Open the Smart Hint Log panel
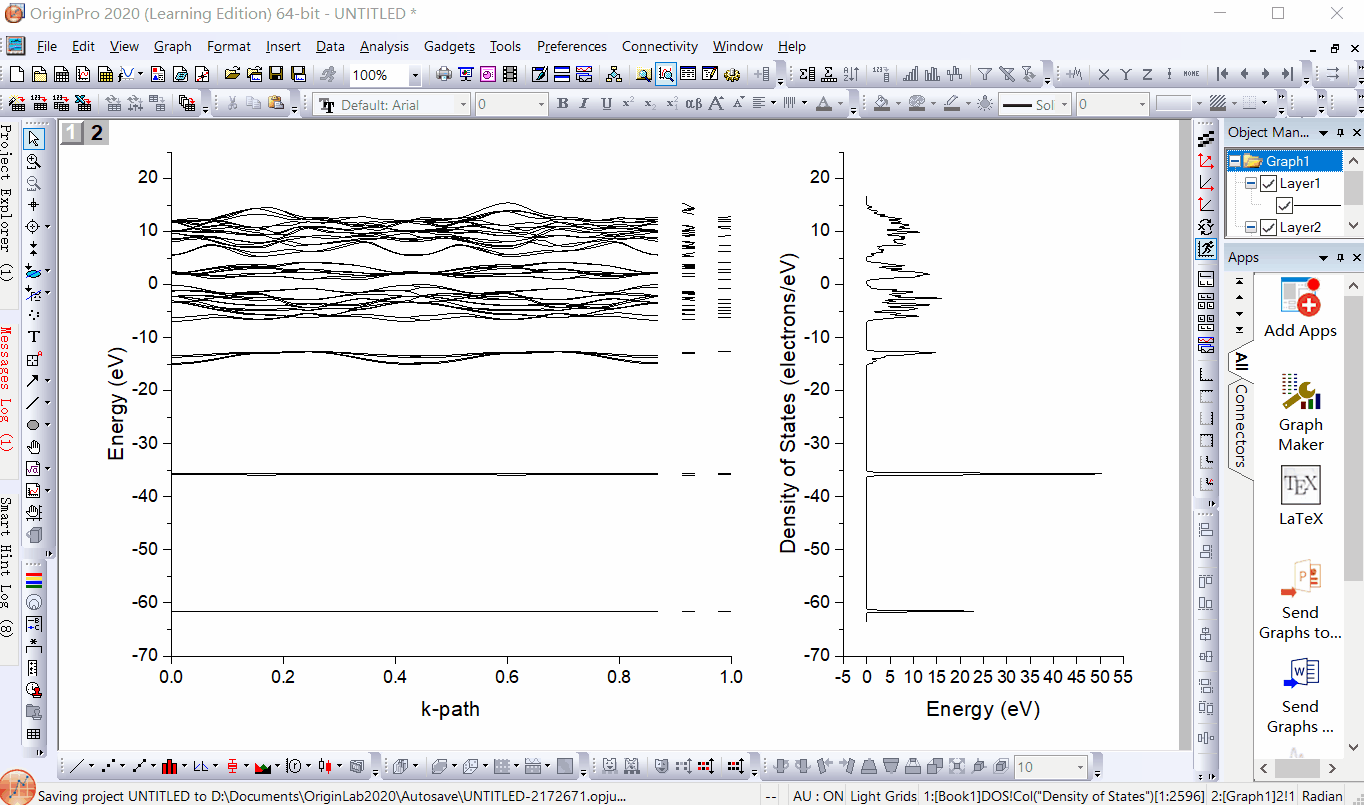This screenshot has width=1364, height=805. (x=6, y=567)
